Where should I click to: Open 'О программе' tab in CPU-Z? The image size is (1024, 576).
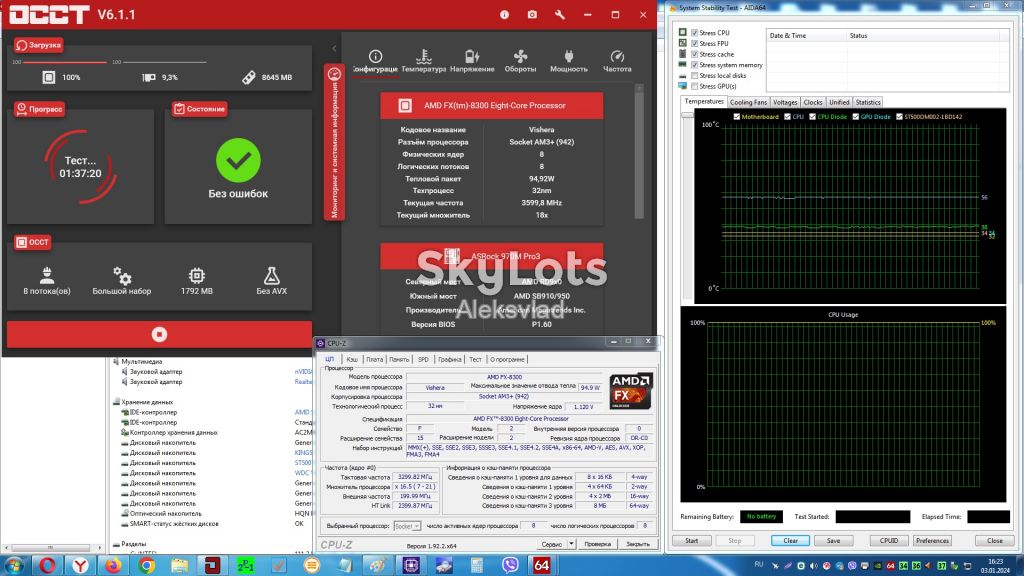[507, 359]
